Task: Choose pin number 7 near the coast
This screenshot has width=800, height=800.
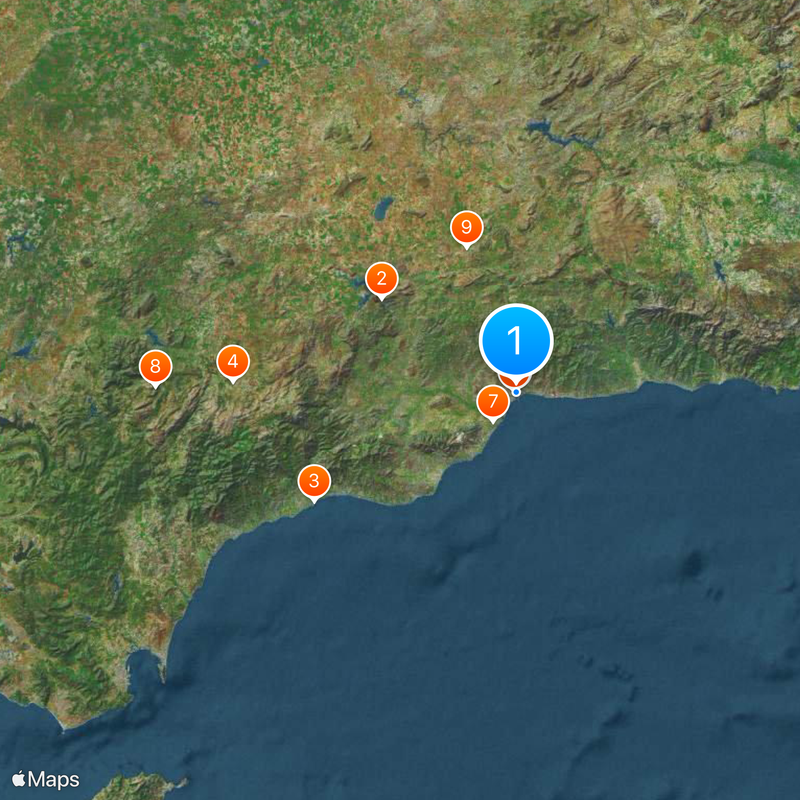Action: click(493, 402)
